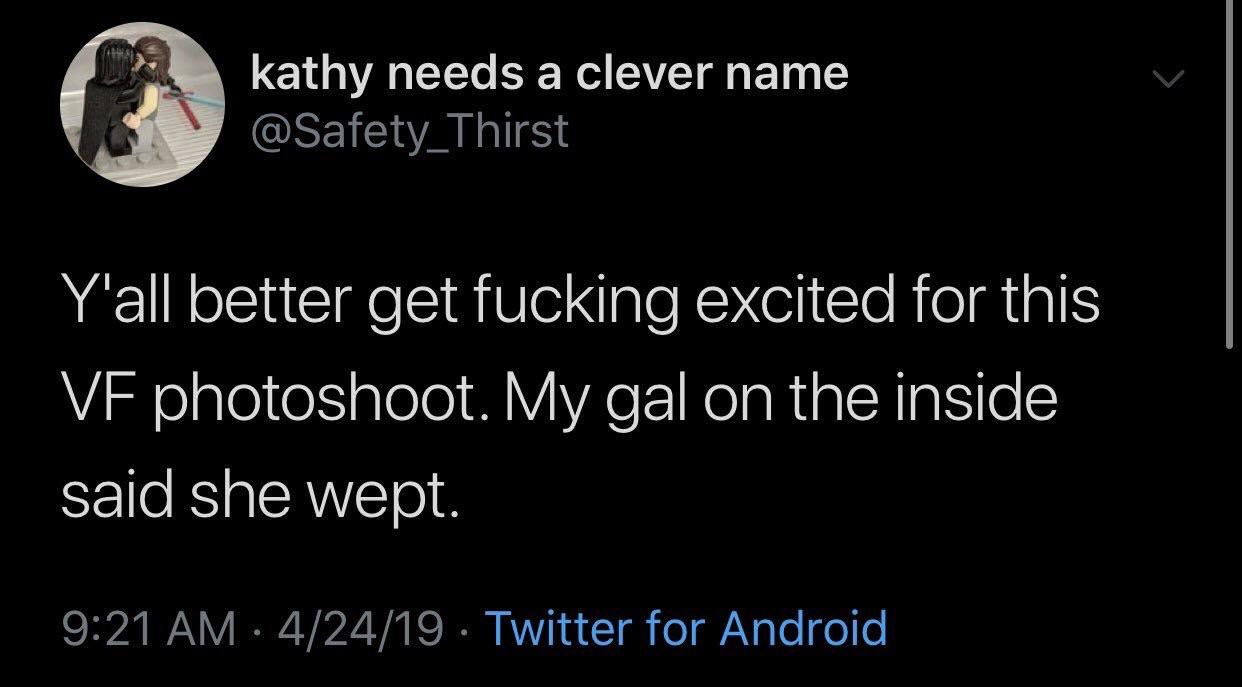Click the 9:21 AM timestamp
Image resolution: width=1242 pixels, height=687 pixels.
click(142, 629)
